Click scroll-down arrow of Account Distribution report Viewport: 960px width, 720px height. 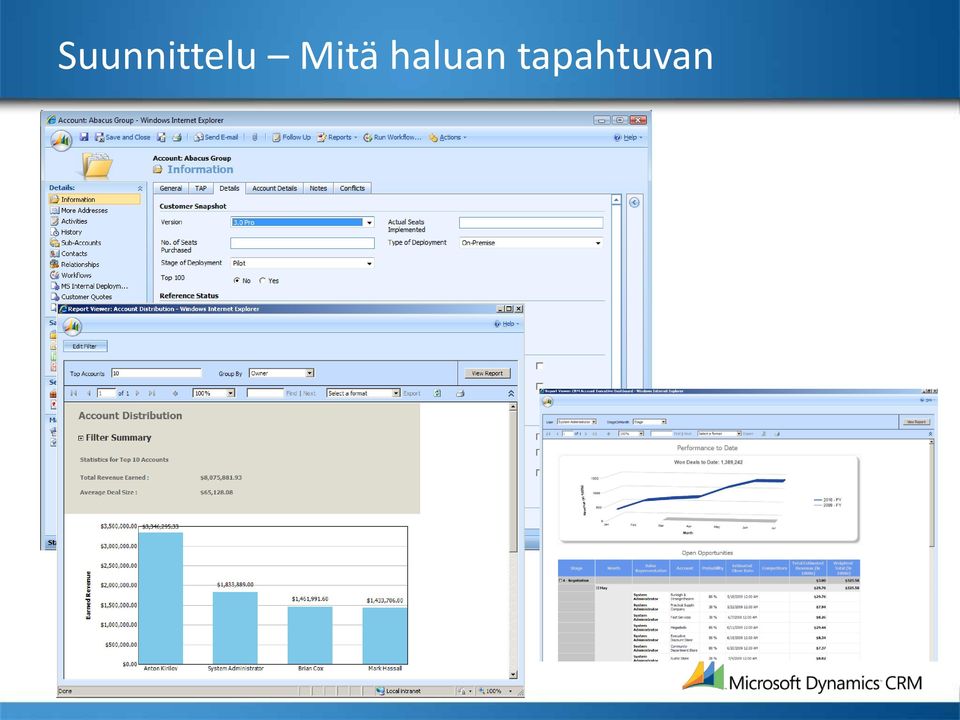click(x=513, y=674)
